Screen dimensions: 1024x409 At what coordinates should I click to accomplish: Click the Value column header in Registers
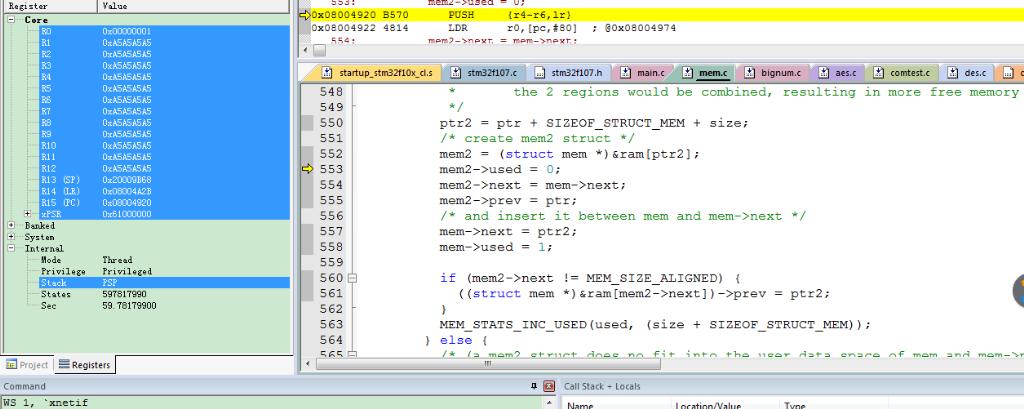point(193,6)
